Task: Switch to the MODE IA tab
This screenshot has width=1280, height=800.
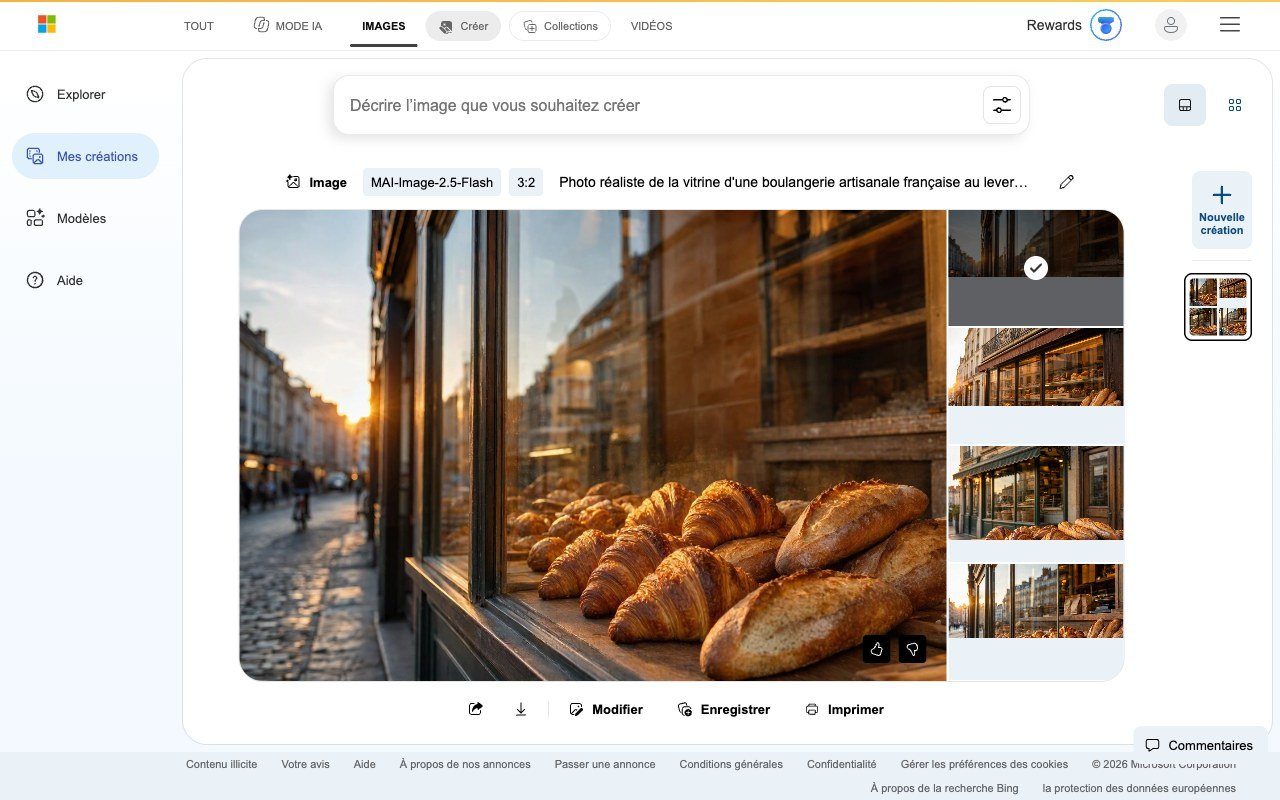Action: pyautogui.click(x=288, y=26)
